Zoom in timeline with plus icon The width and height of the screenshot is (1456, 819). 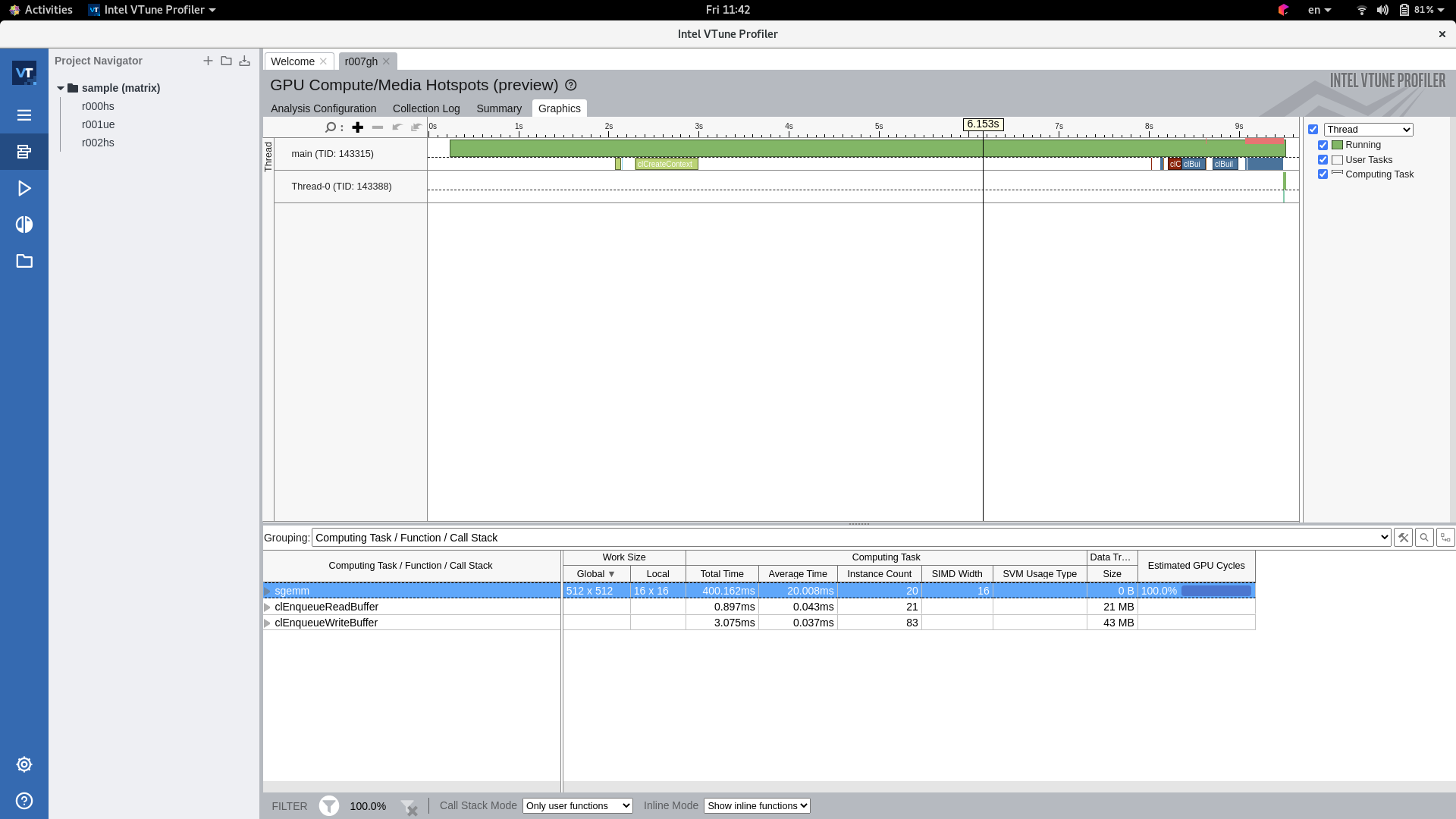coord(358,127)
